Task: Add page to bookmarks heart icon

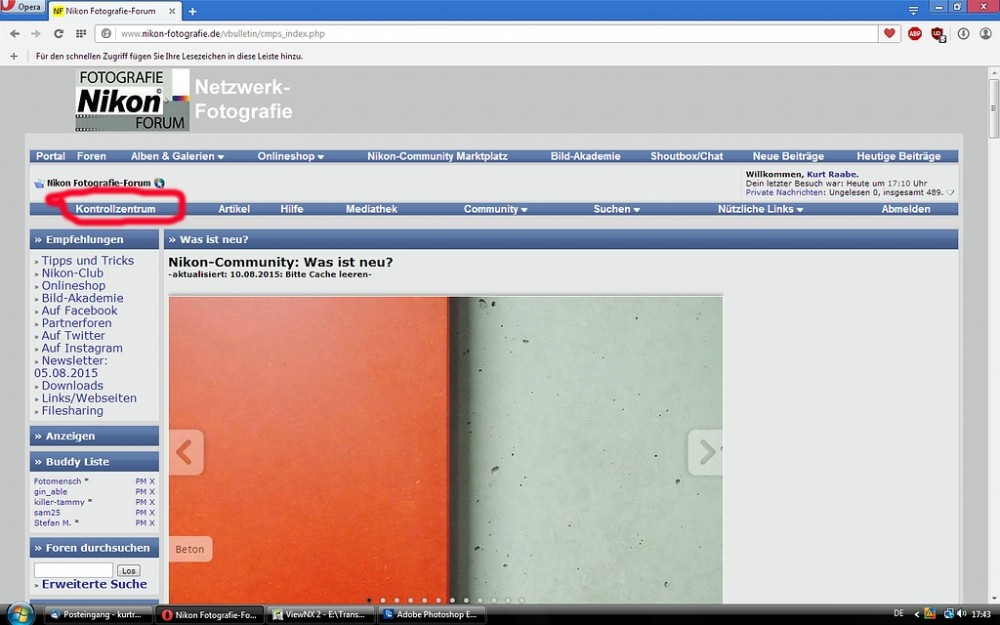Action: (x=889, y=33)
